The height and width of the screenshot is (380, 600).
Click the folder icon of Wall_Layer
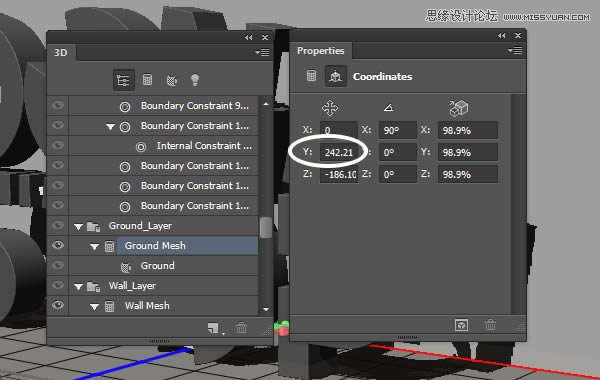click(93, 286)
